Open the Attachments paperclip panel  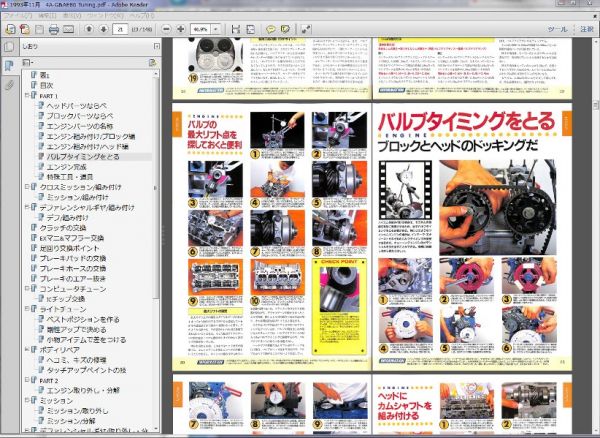[8, 84]
